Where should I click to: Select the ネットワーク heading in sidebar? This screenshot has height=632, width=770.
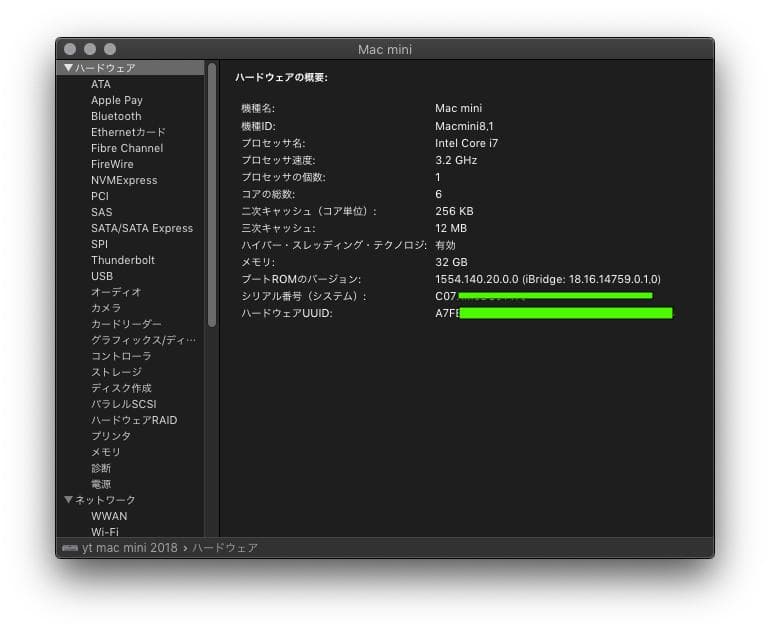tap(105, 500)
